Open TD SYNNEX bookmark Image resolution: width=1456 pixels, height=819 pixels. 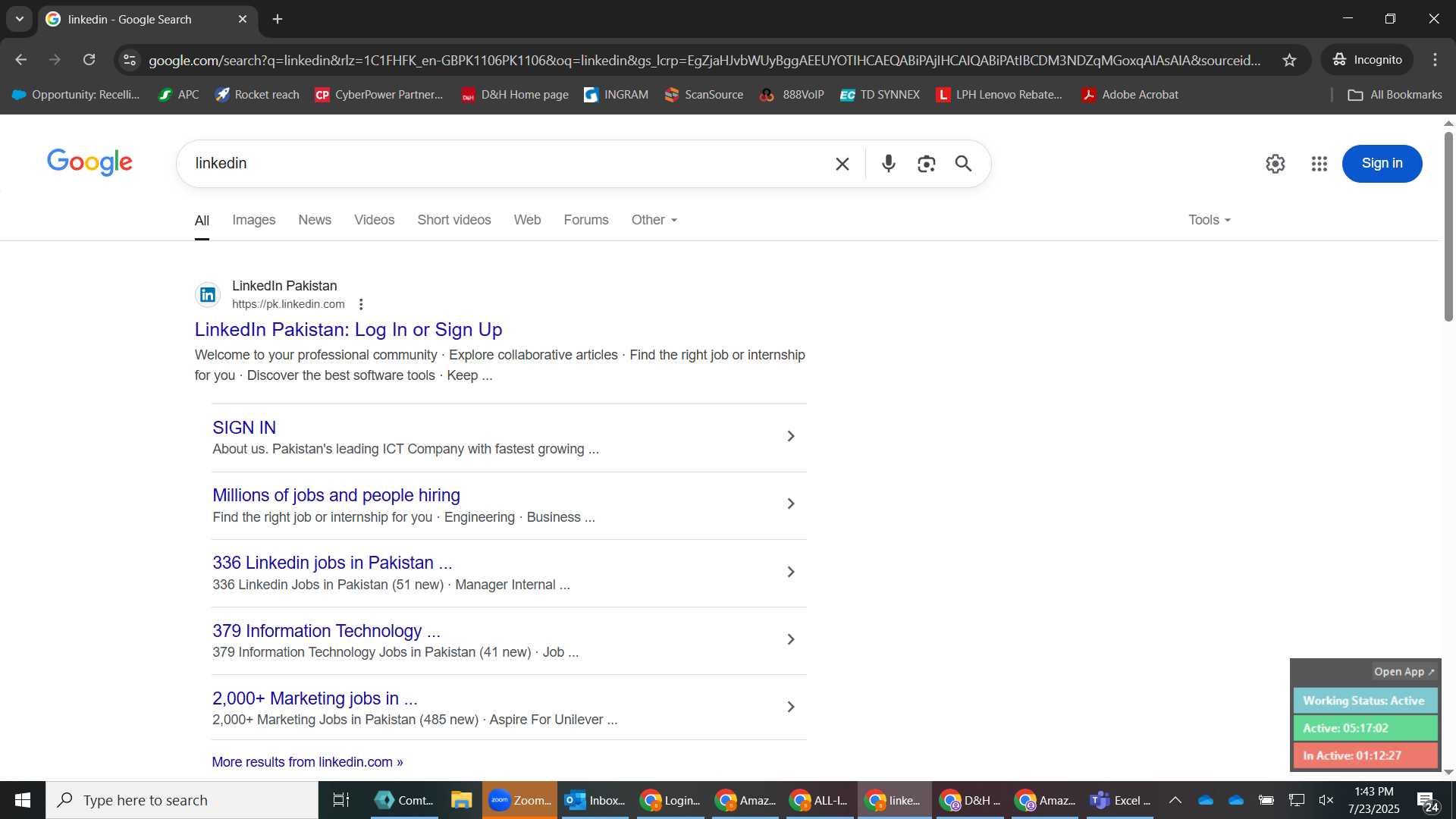[880, 95]
